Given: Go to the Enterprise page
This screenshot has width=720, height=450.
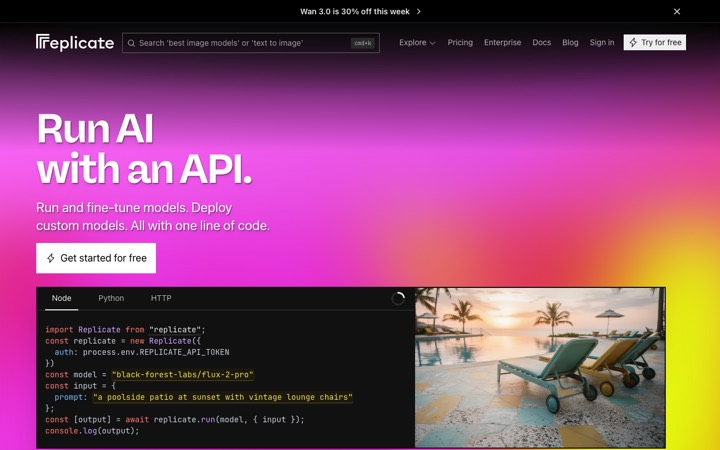Looking at the screenshot, I should pyautogui.click(x=502, y=42).
